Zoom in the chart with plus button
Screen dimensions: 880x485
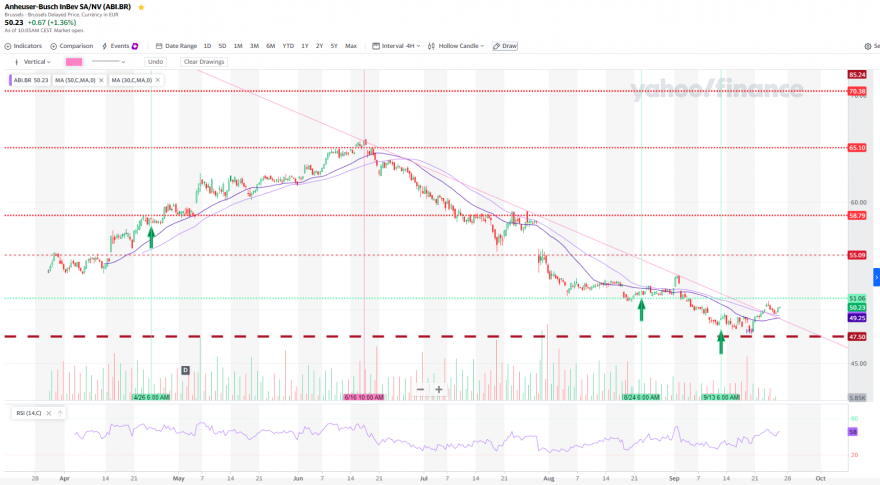439,389
